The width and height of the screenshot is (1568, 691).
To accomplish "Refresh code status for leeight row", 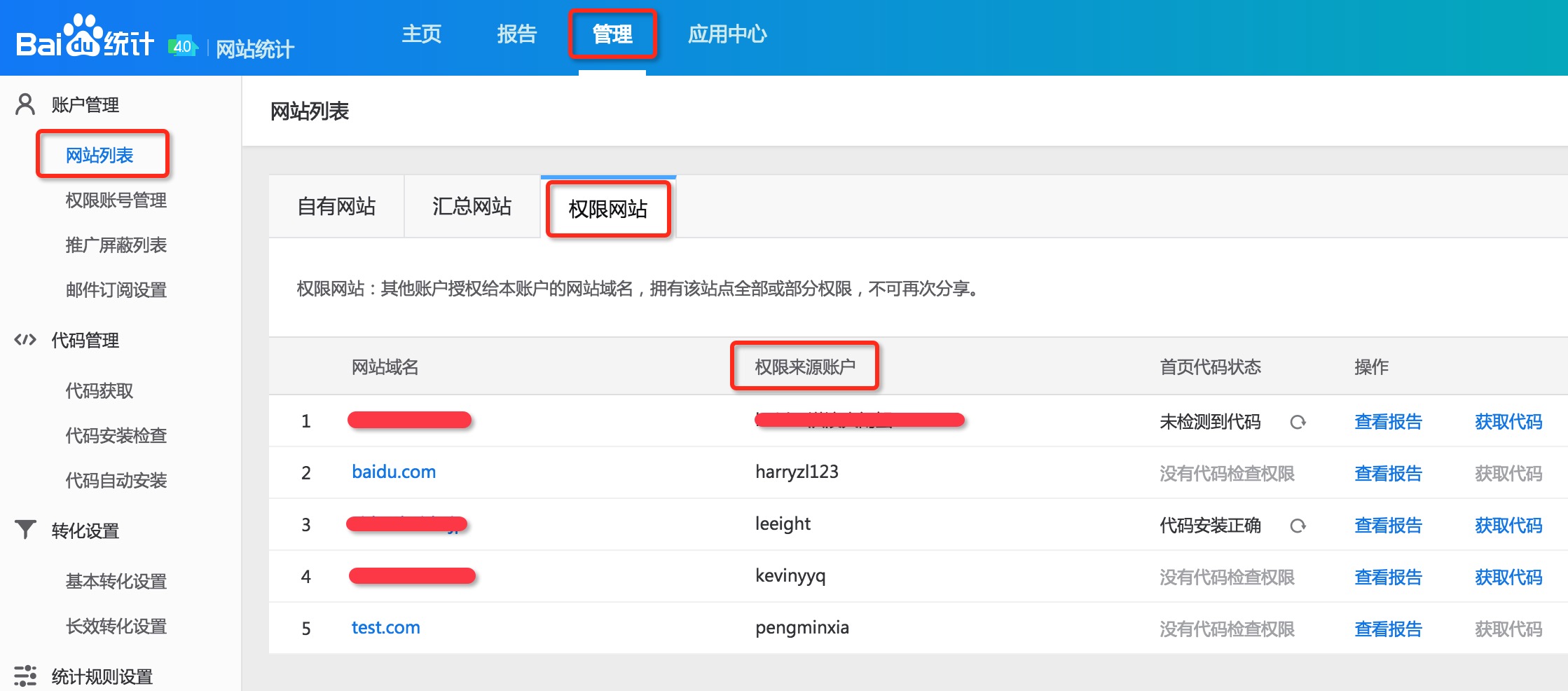I will tap(1298, 526).
